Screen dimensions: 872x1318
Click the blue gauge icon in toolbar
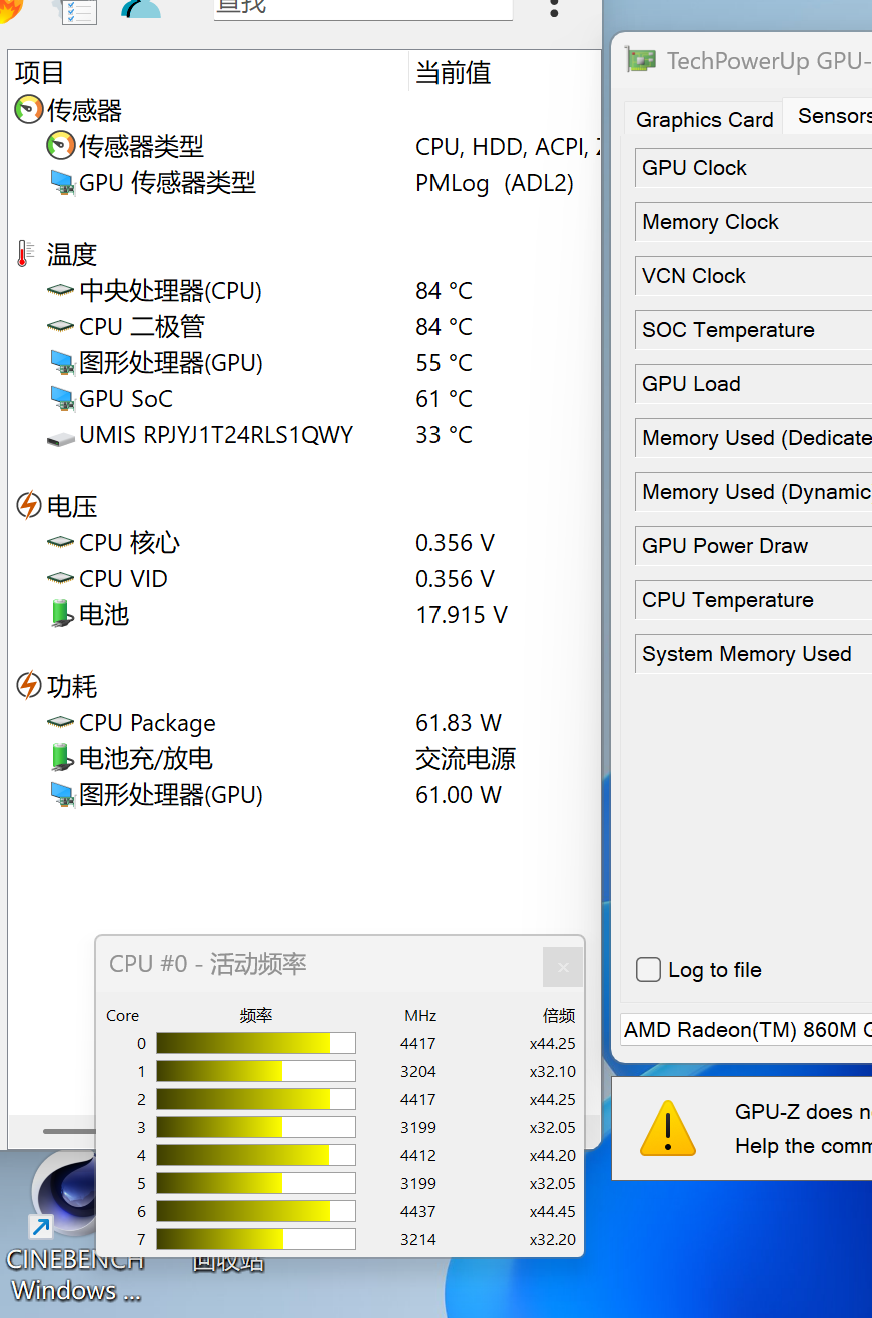click(x=141, y=9)
